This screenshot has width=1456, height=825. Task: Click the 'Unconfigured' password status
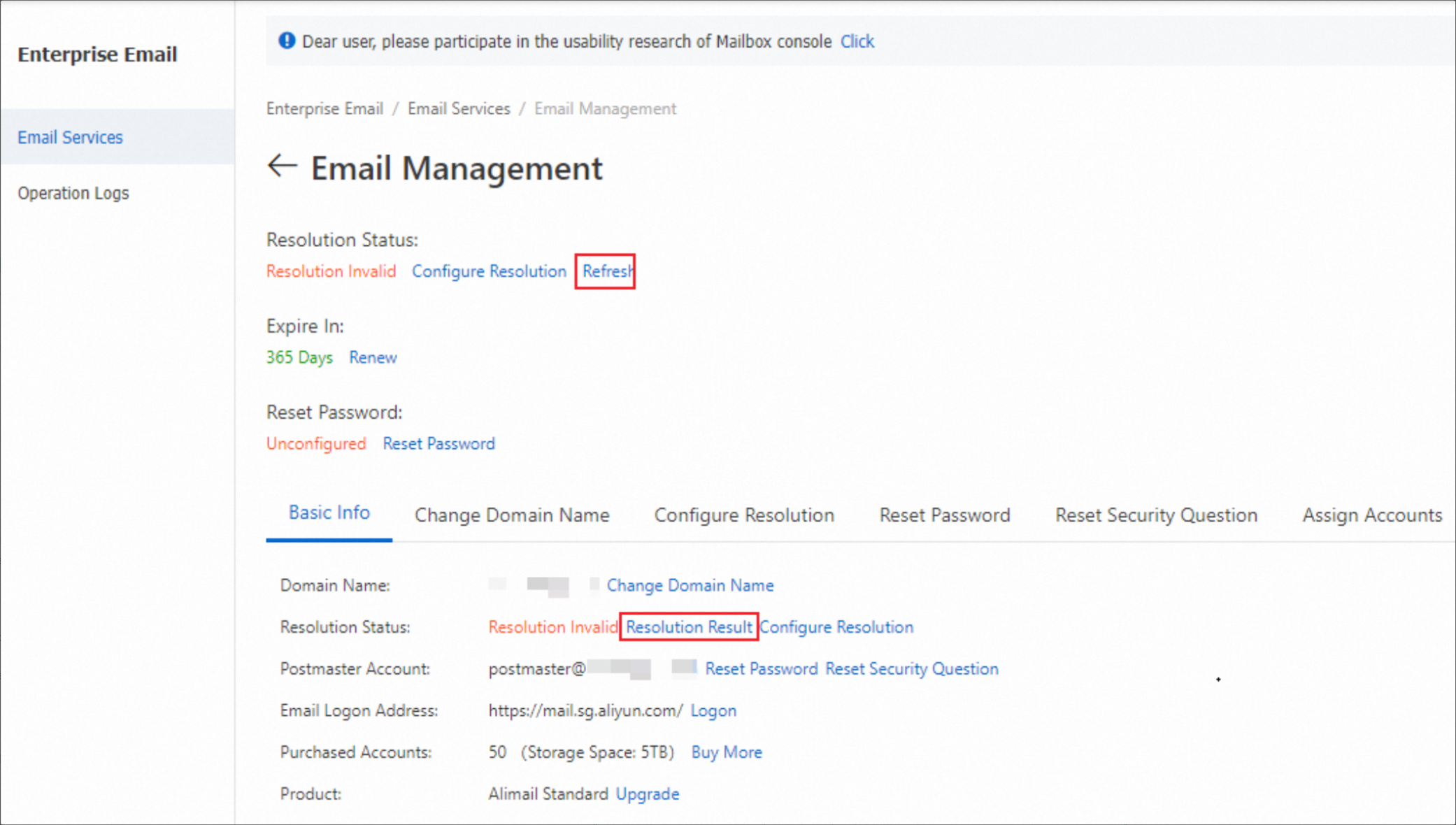(x=316, y=444)
